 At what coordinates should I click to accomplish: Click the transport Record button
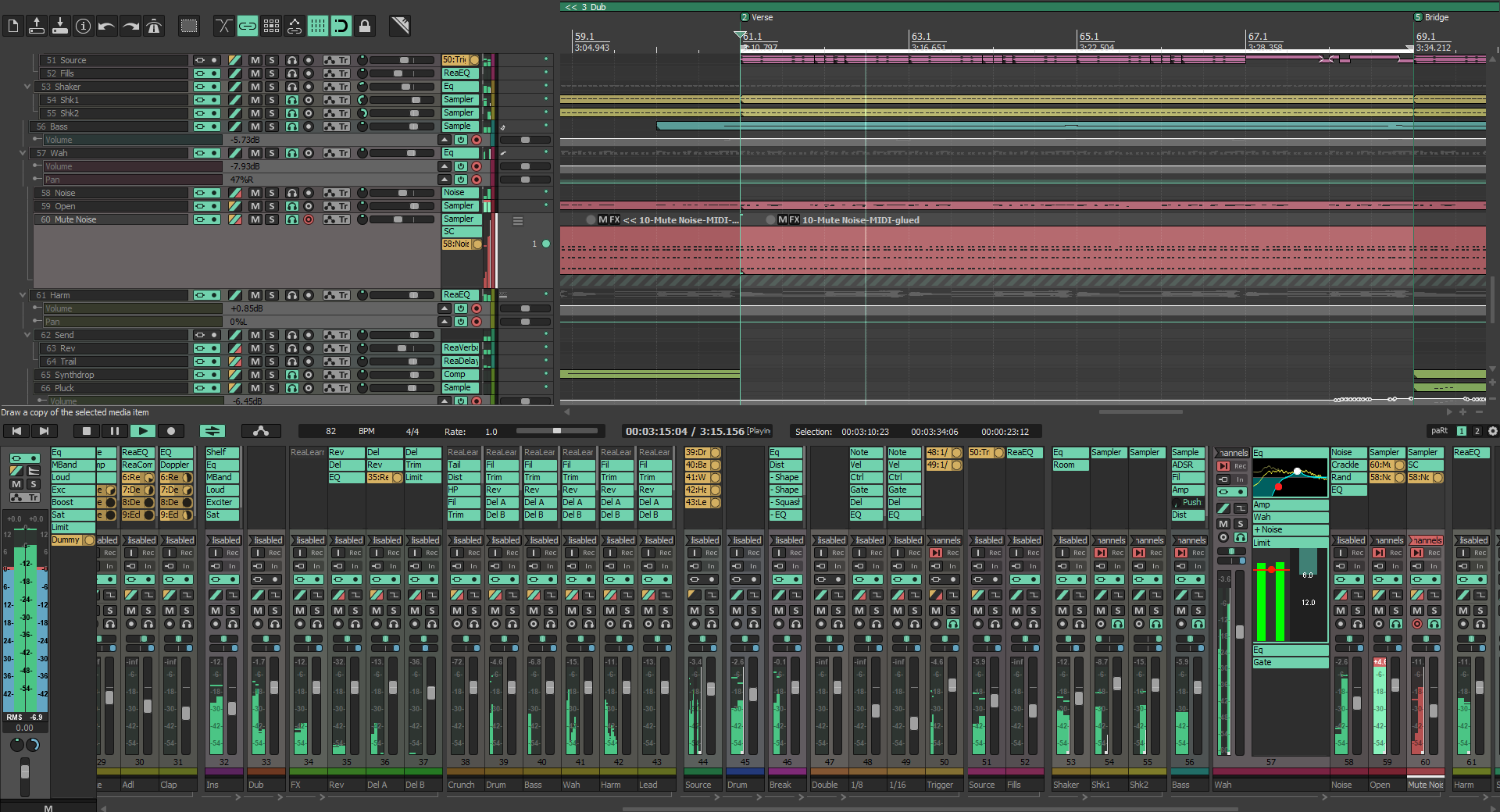171,431
